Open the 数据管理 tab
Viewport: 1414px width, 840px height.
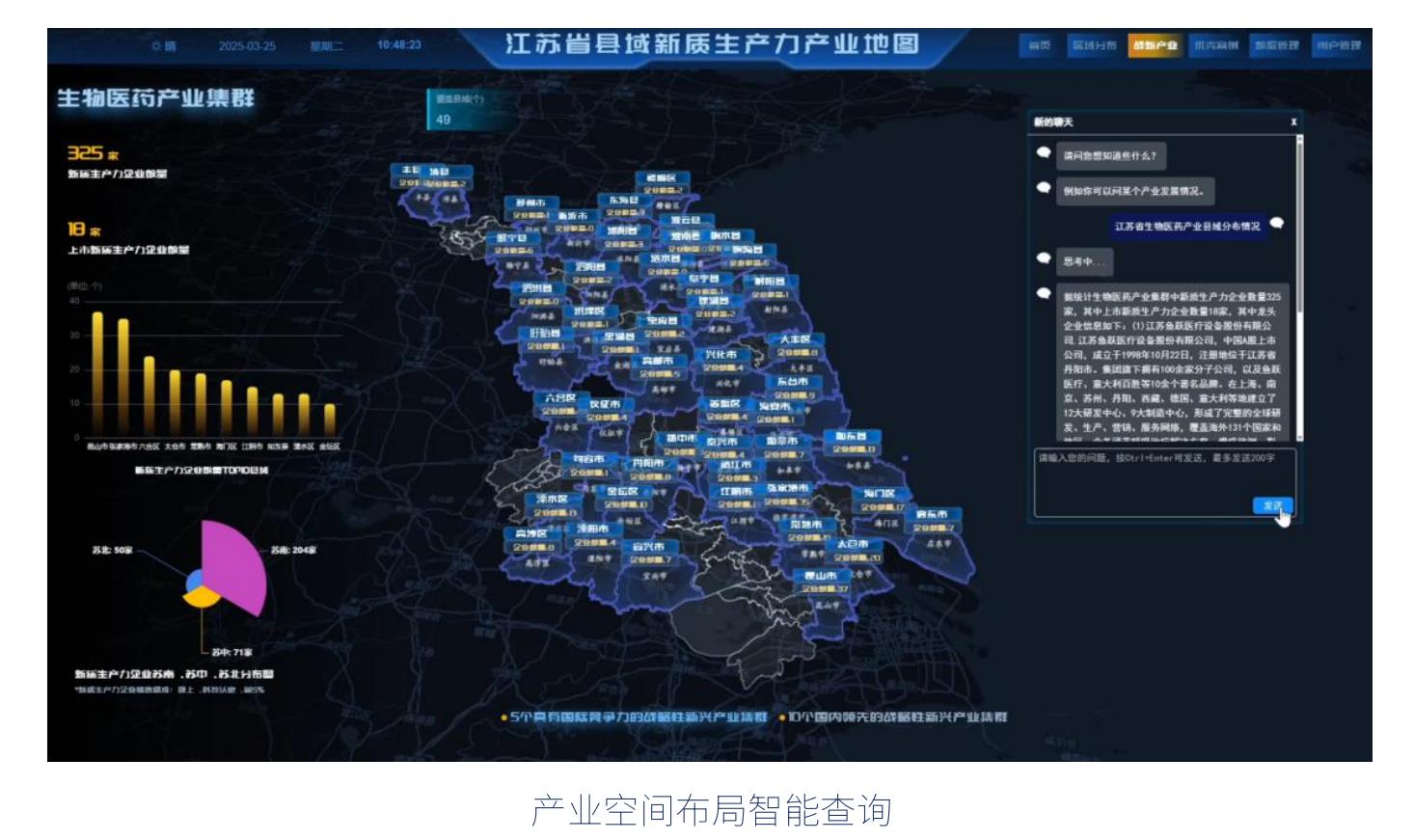[x=1276, y=45]
